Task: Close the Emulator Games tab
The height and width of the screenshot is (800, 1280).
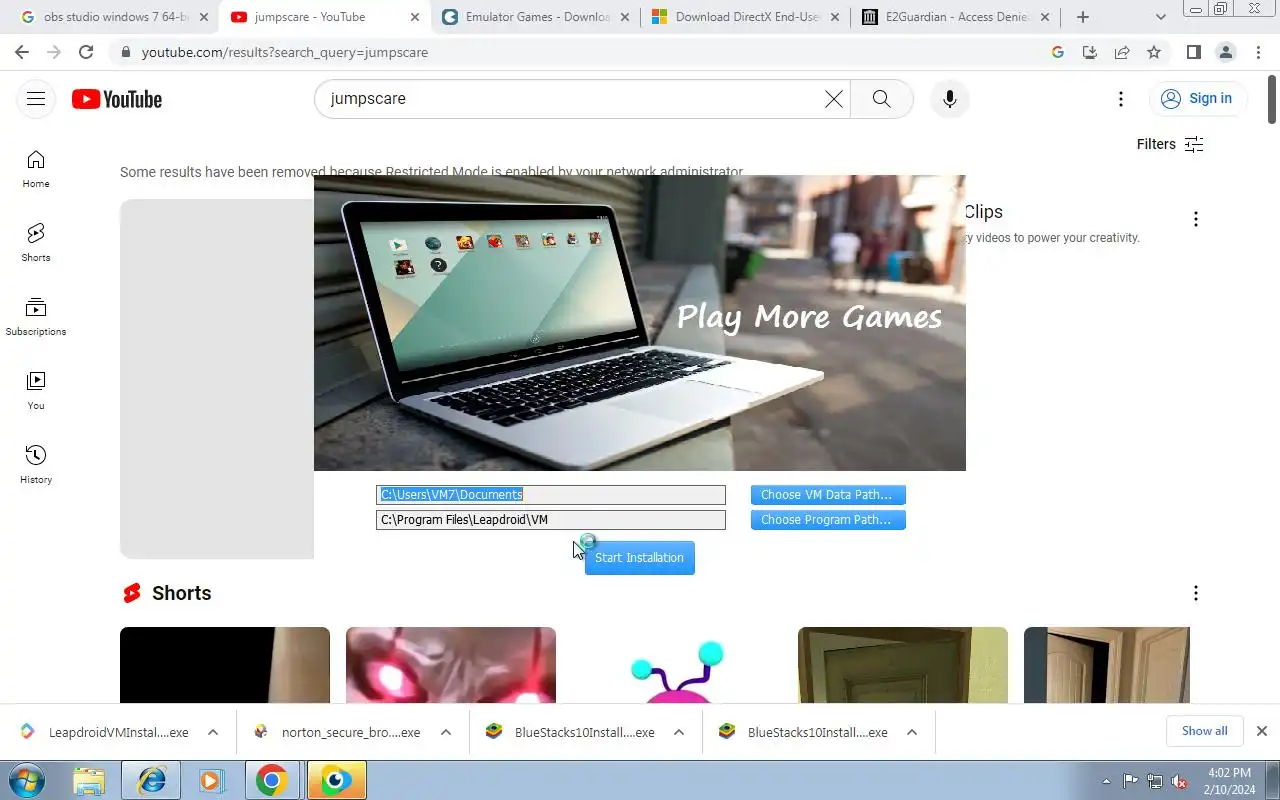Action: point(624,17)
